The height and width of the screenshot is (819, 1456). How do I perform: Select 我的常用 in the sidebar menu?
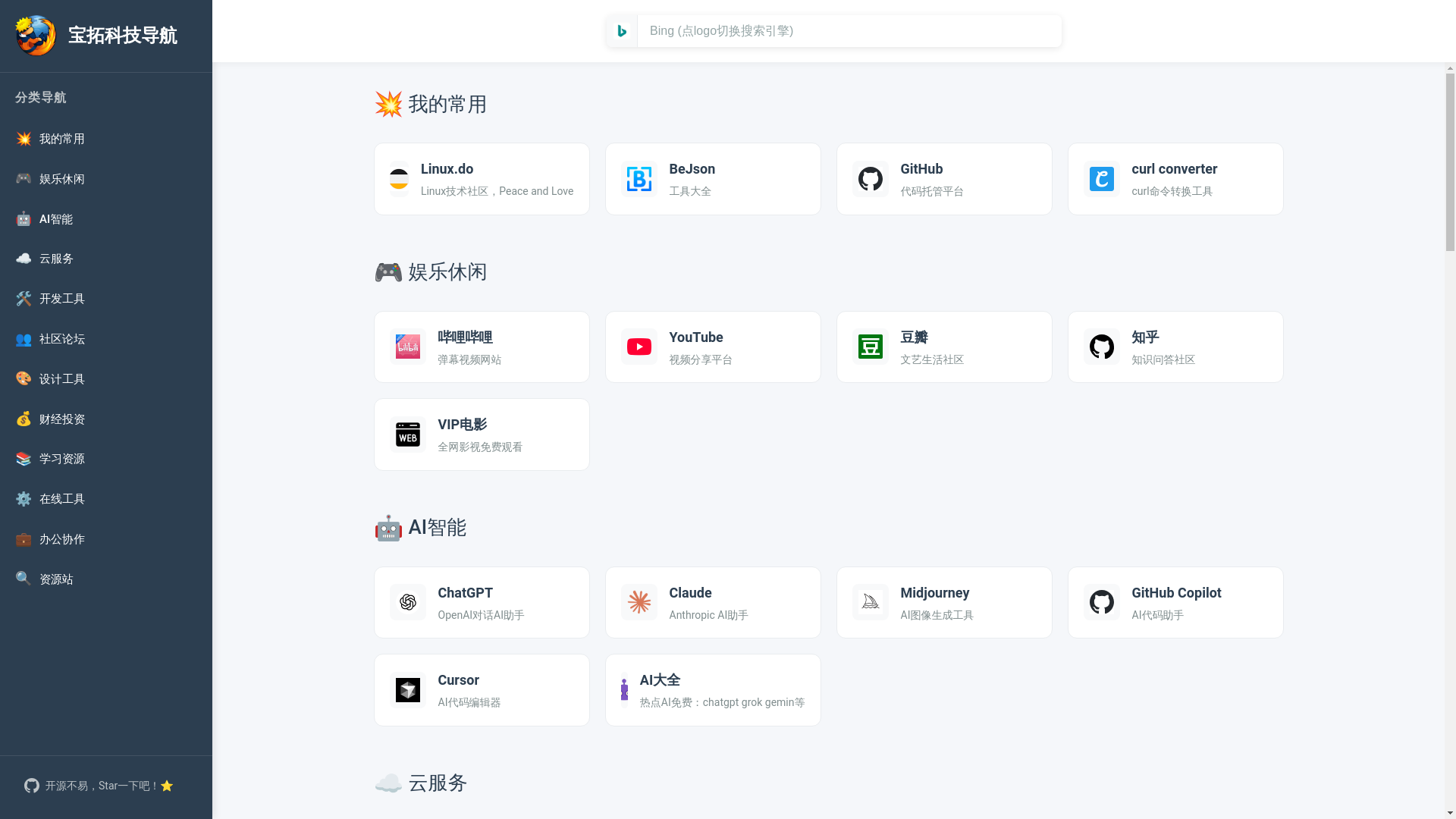pyautogui.click(x=106, y=139)
